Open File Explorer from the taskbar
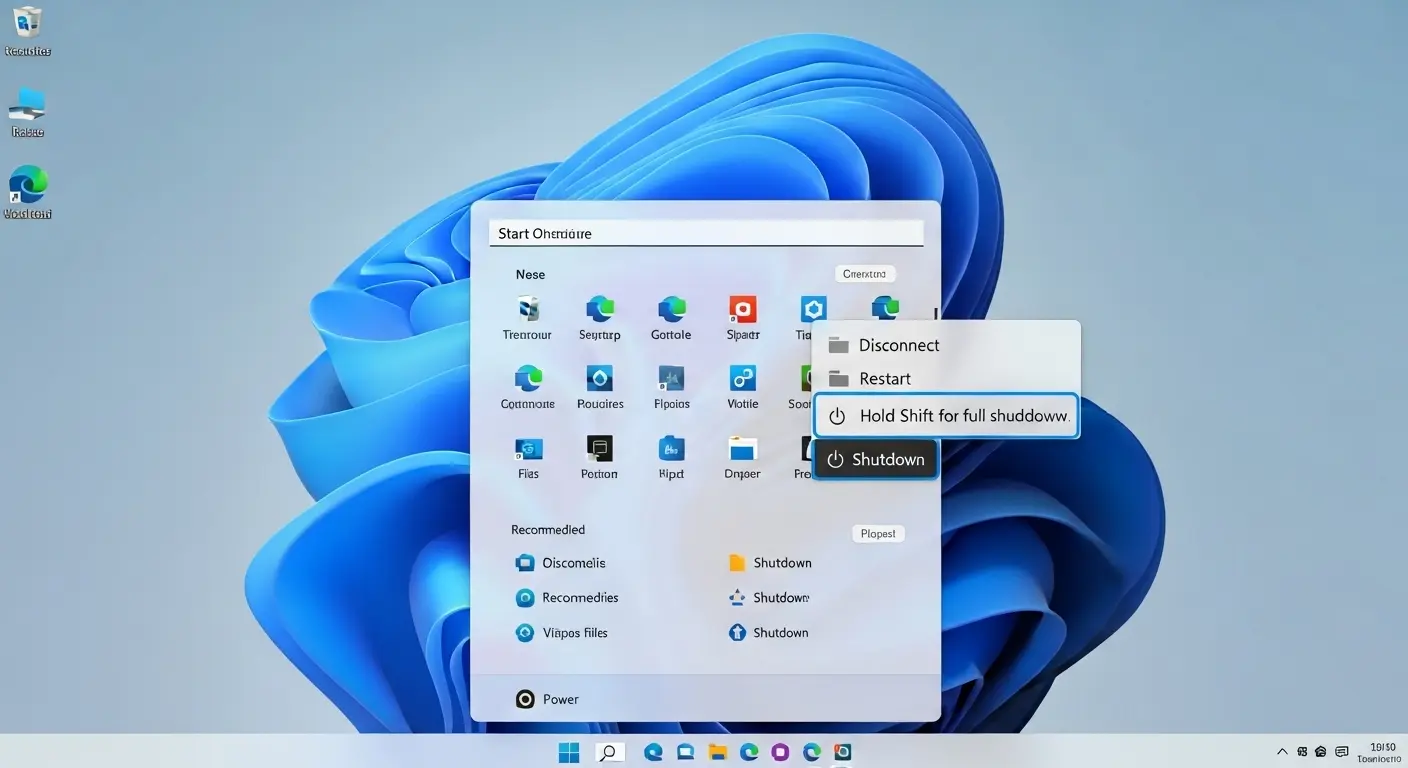This screenshot has height=768, width=1408. (717, 752)
